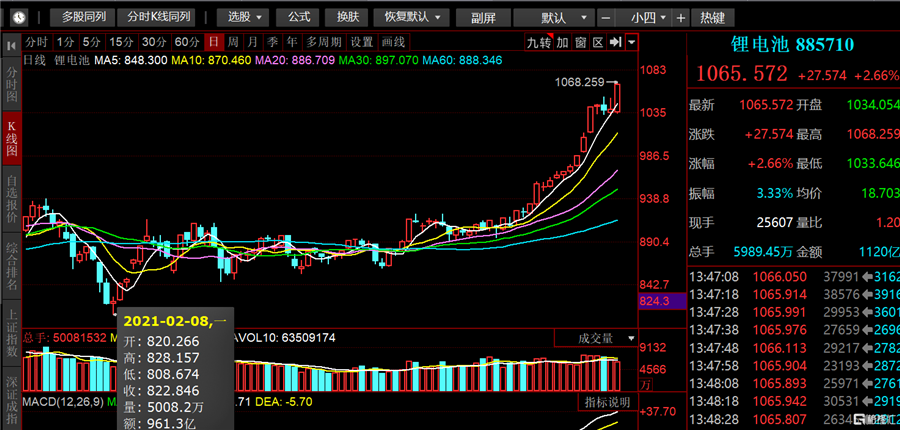This screenshot has width=900, height=430.
Task: Click the MA60: 888.346 label
Action: (463, 60)
